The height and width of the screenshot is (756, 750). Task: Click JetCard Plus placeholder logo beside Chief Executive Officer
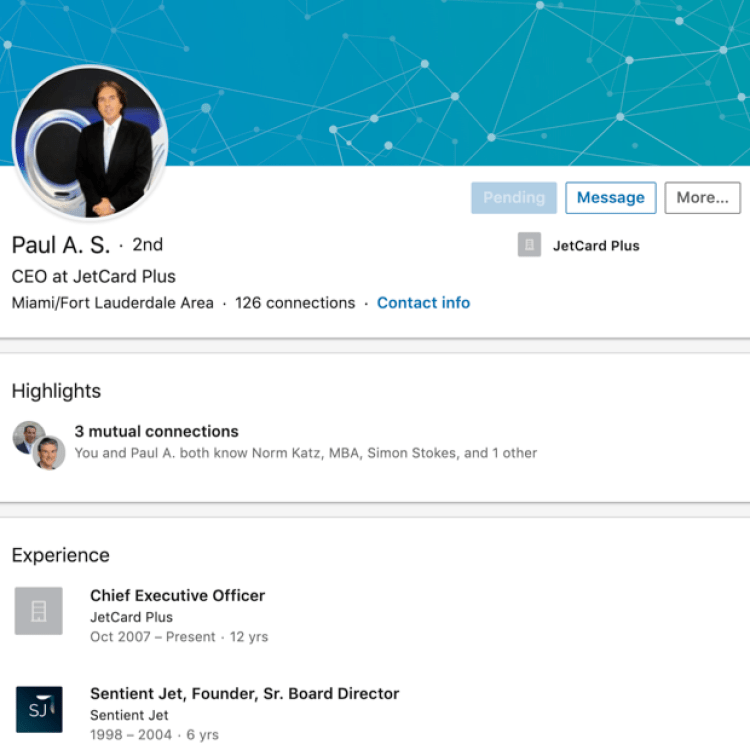[39, 611]
